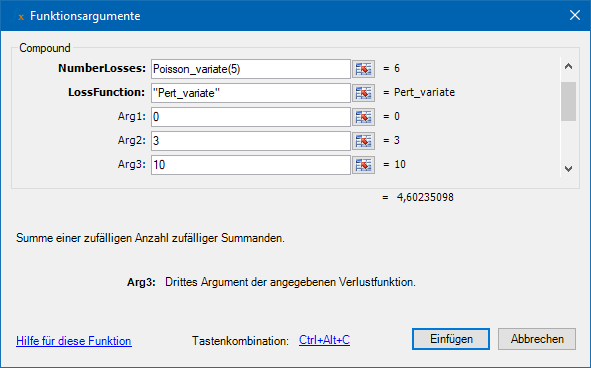Click the result value 4,60235098
The width and height of the screenshot is (591, 368).
tap(425, 197)
